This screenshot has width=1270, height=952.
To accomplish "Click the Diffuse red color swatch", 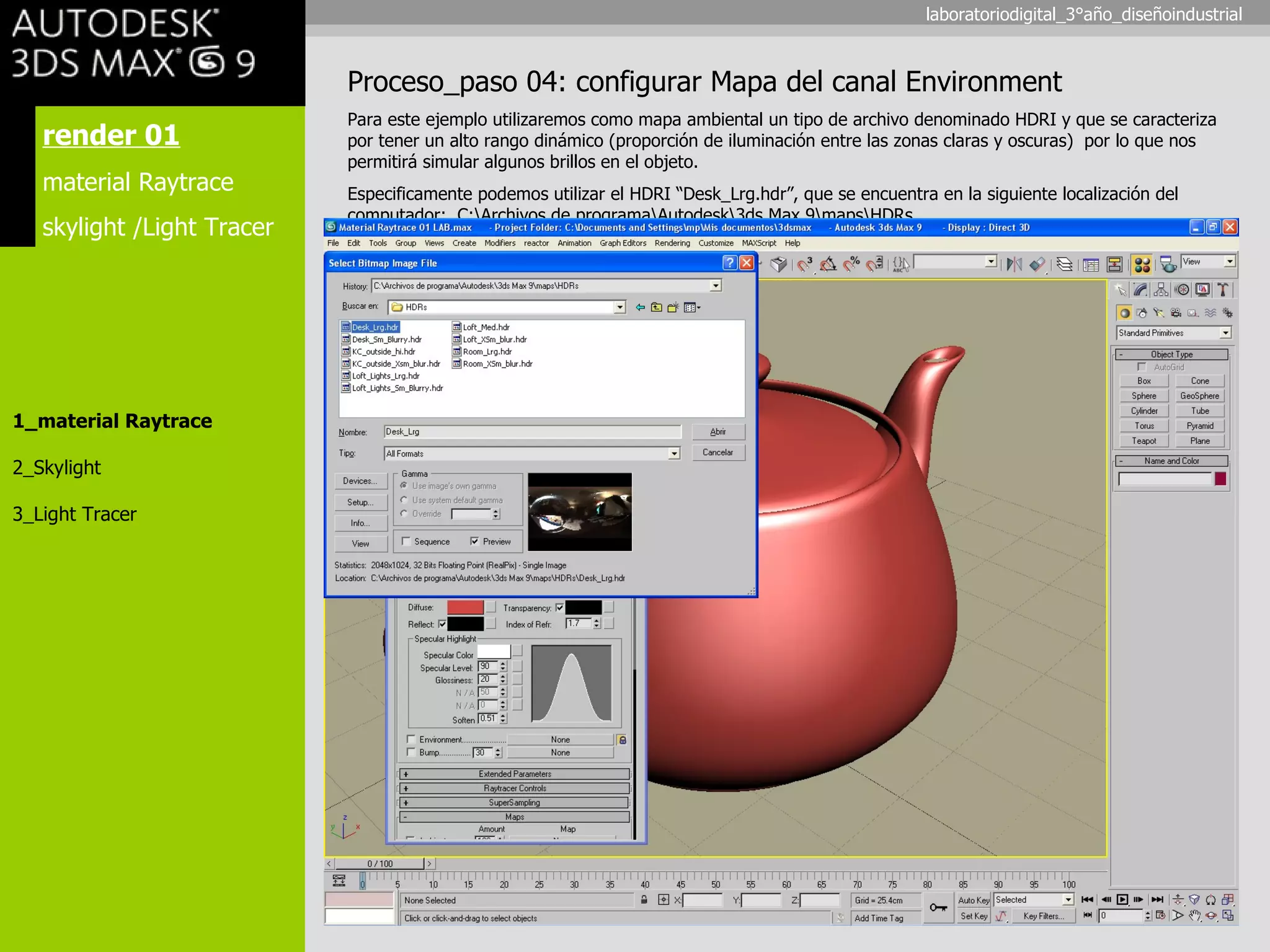I will click(465, 607).
